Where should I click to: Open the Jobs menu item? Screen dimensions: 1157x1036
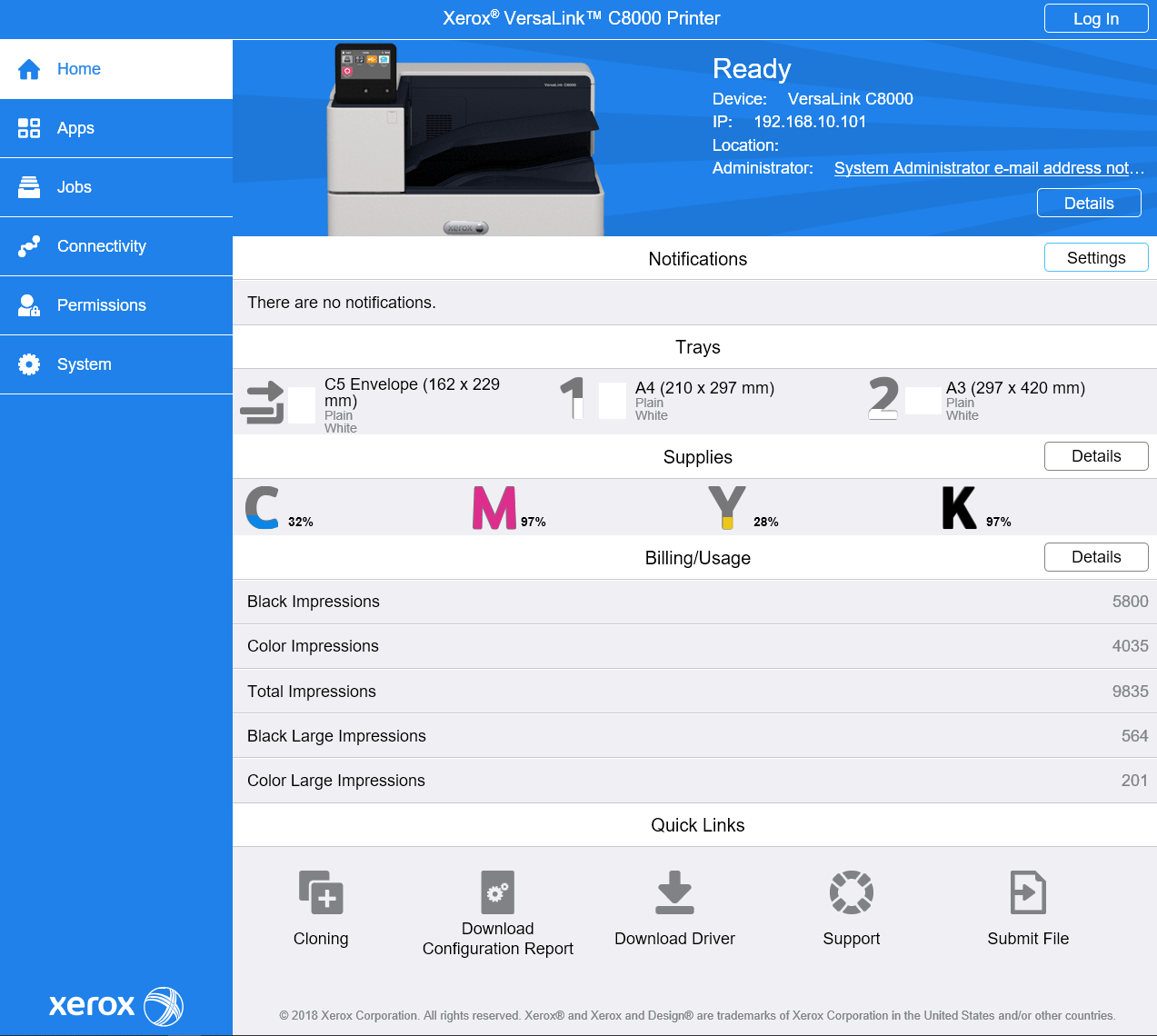point(116,187)
